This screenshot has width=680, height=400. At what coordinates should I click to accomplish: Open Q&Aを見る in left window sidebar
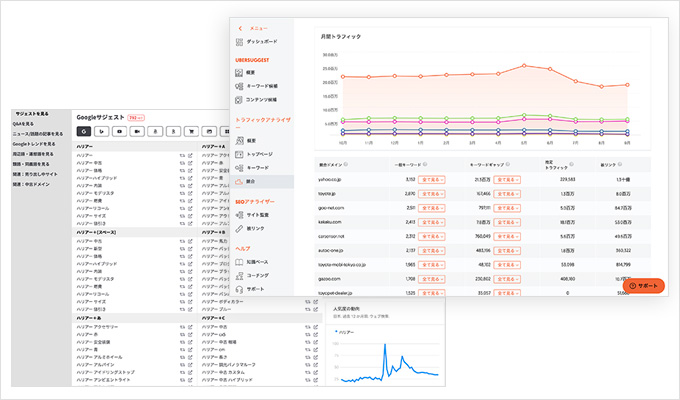23,124
